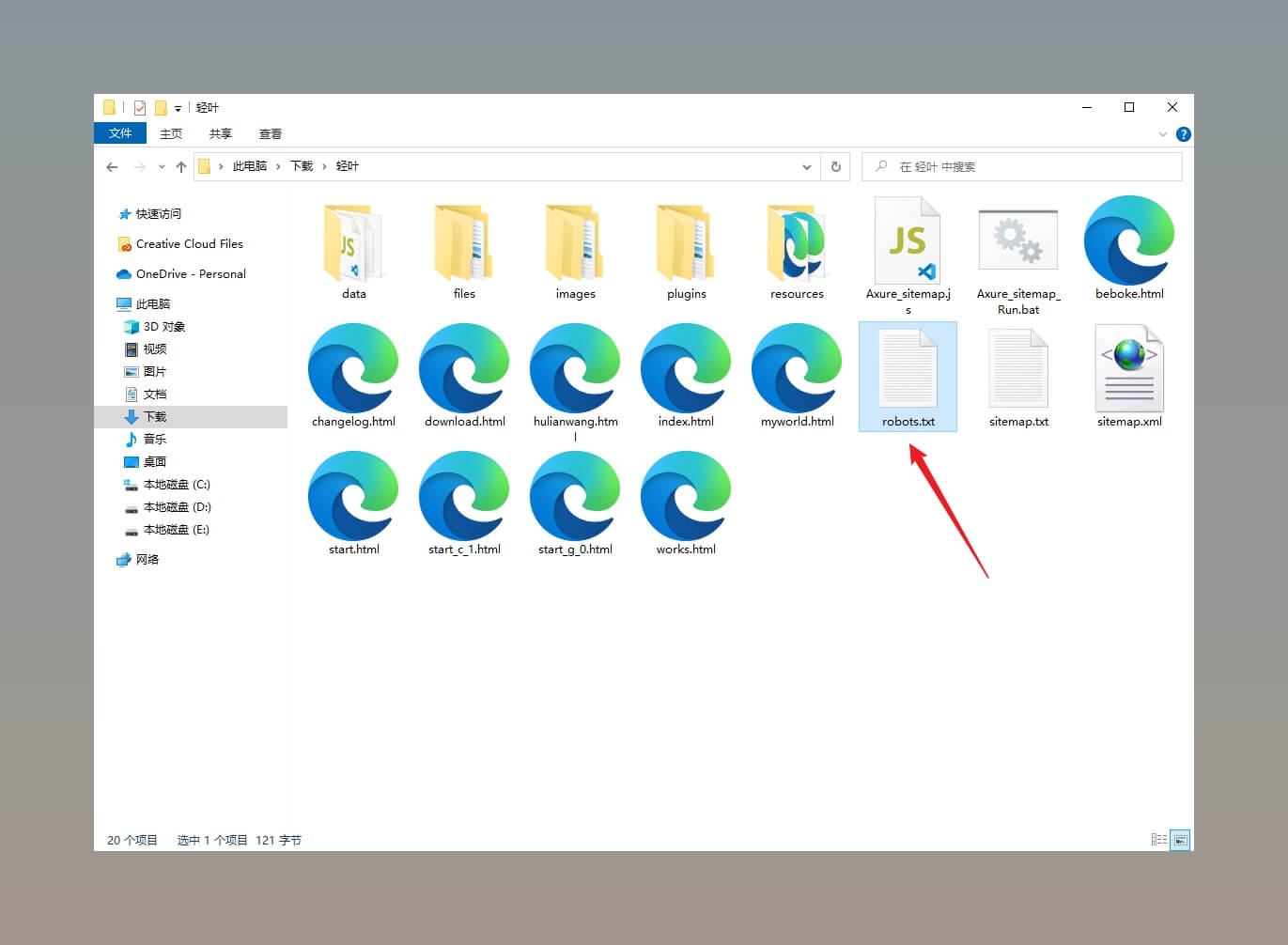Select index.html file icon
Image resolution: width=1288 pixels, height=945 pixels.
[x=686, y=368]
